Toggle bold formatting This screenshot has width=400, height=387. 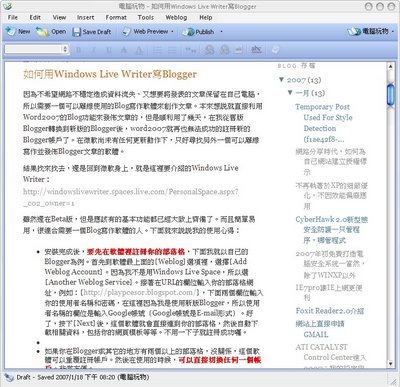click(x=79, y=50)
